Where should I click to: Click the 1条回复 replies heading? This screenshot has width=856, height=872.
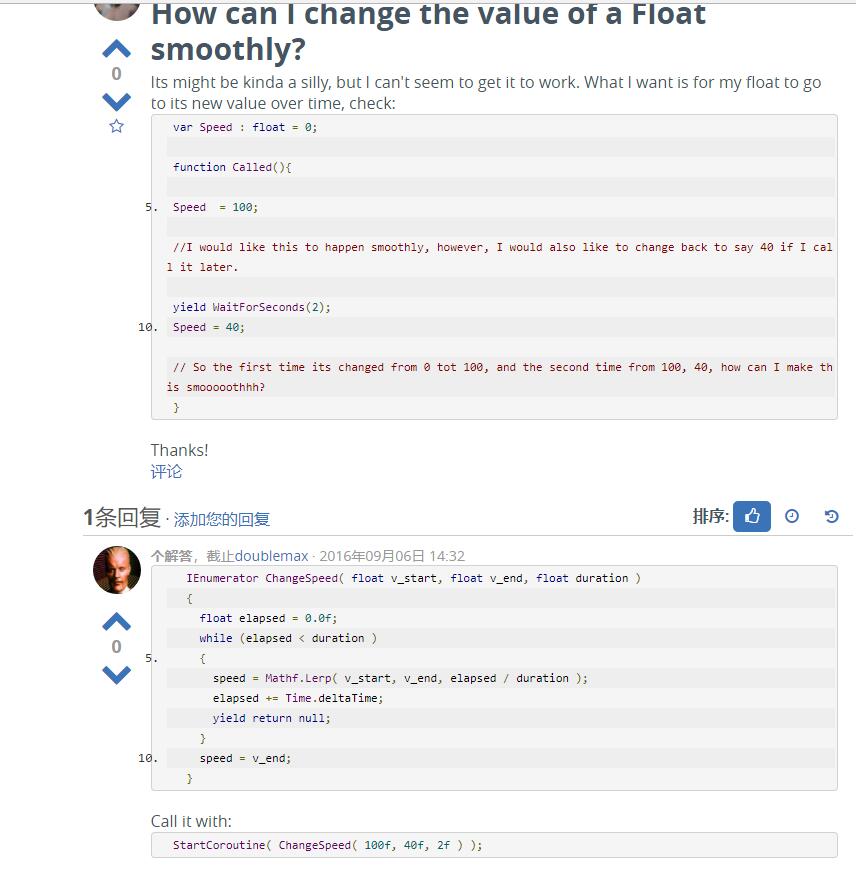pos(122,518)
